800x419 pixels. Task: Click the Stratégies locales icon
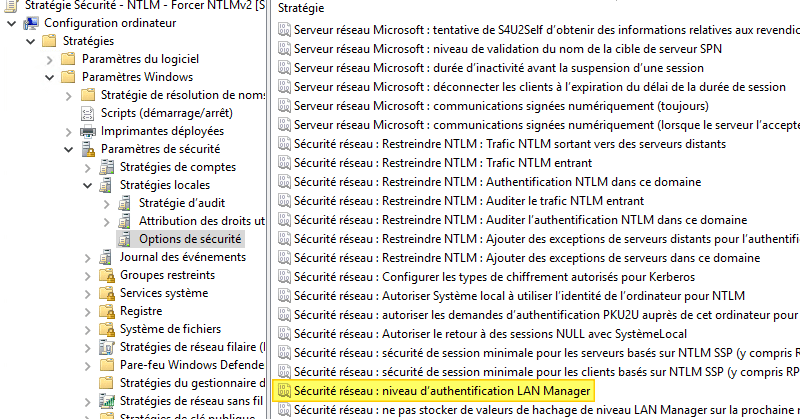[106, 185]
